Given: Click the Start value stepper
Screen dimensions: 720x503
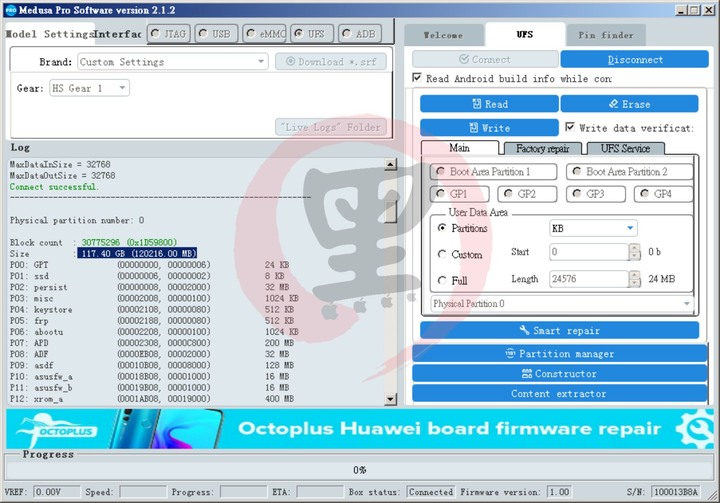Looking at the screenshot, I should [x=635, y=252].
